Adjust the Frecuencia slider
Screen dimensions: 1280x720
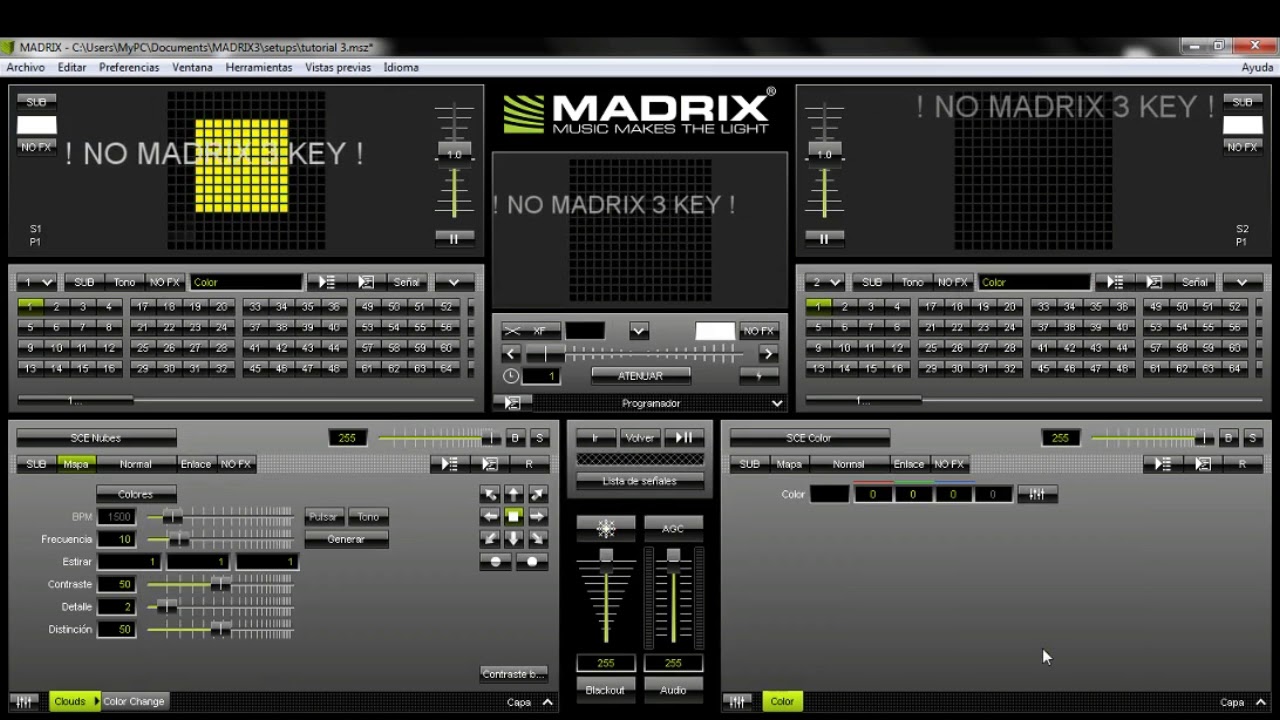pyautogui.click(x=220, y=539)
